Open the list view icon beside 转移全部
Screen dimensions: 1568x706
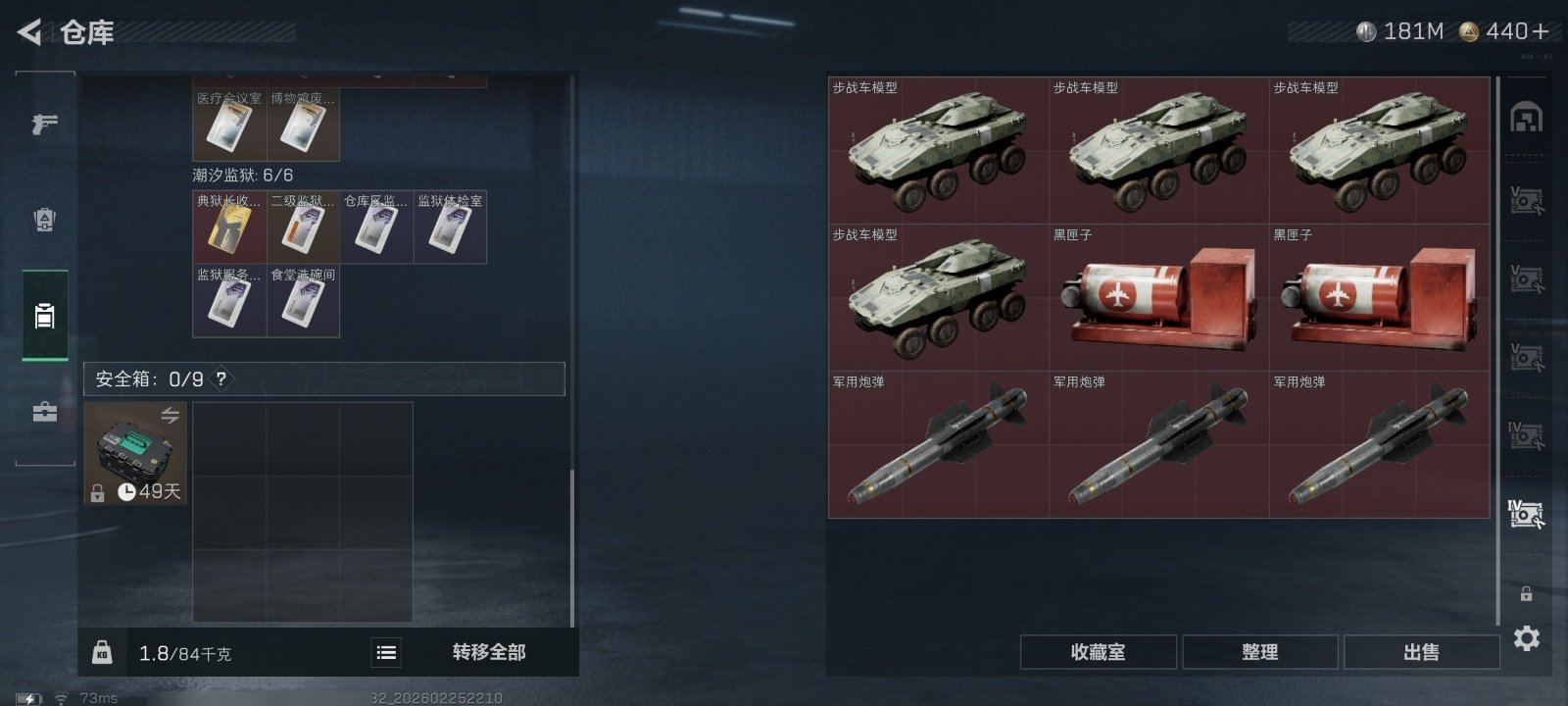(386, 652)
